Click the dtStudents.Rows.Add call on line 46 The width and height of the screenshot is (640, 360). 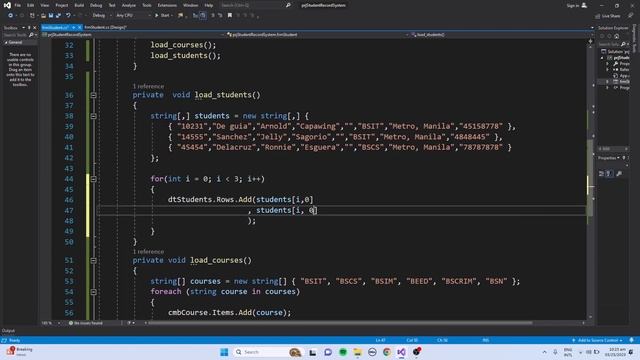tap(210, 200)
